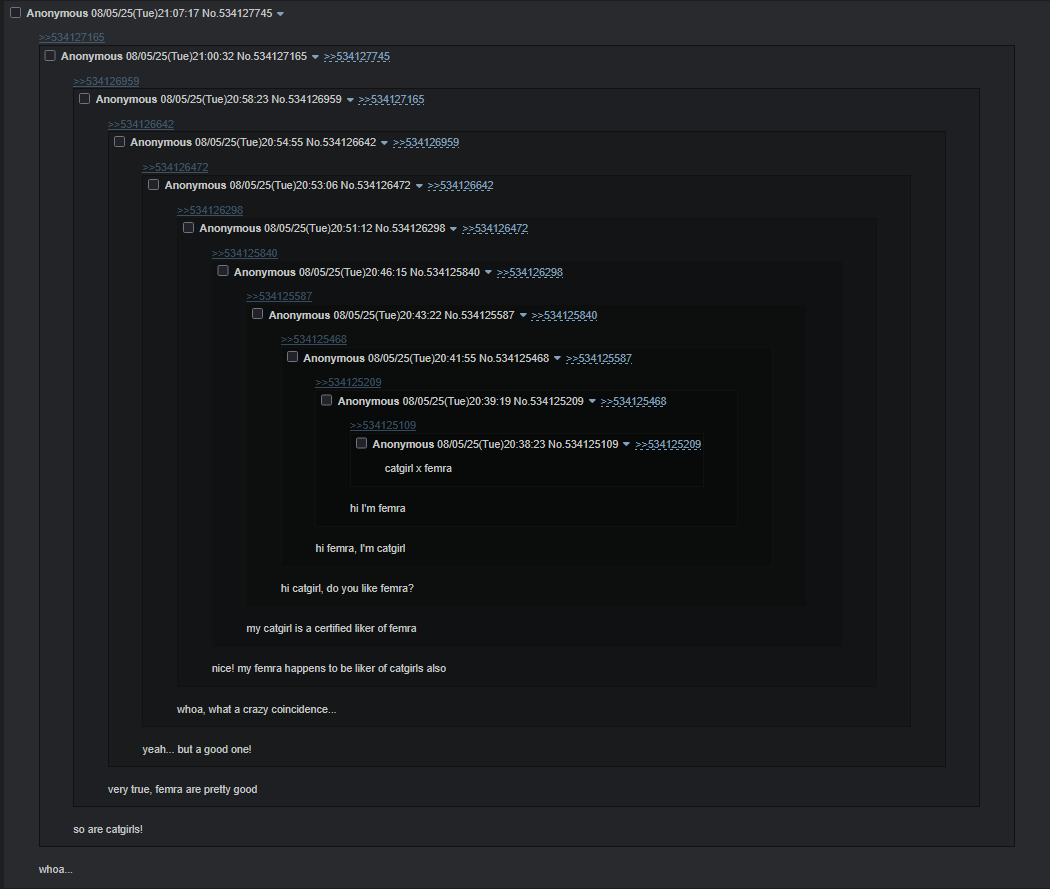1050x889 pixels.
Task: Open post menu arrow for No.534125587
Action: 522,315
